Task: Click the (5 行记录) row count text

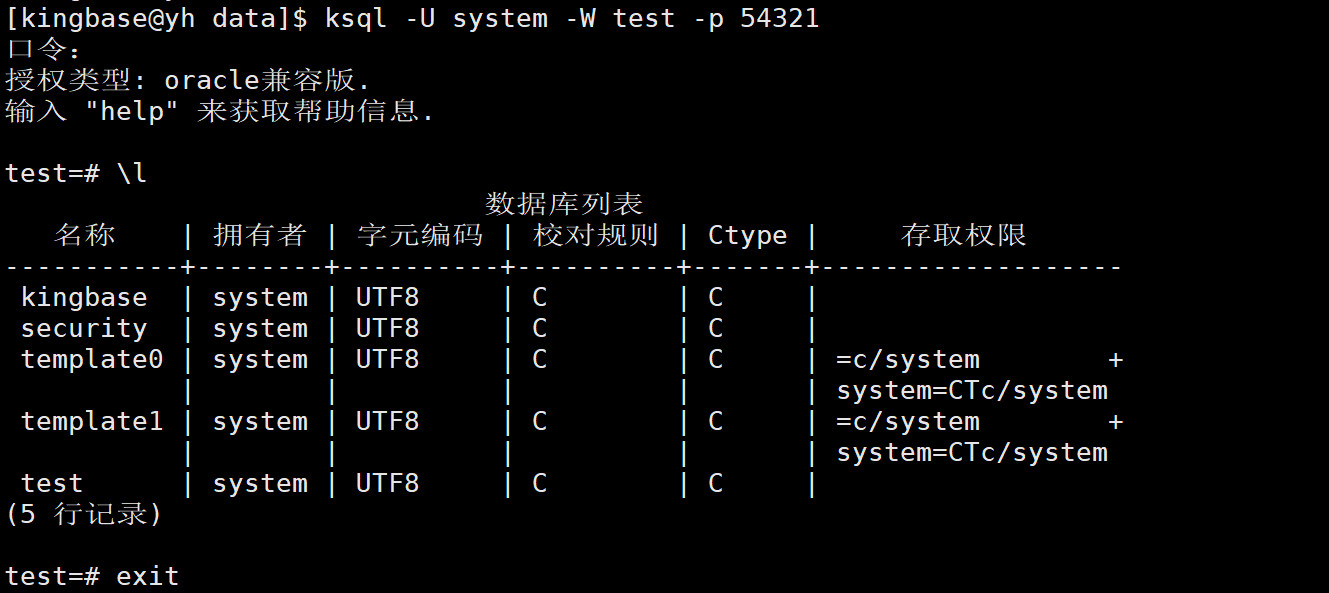Action: tap(84, 514)
